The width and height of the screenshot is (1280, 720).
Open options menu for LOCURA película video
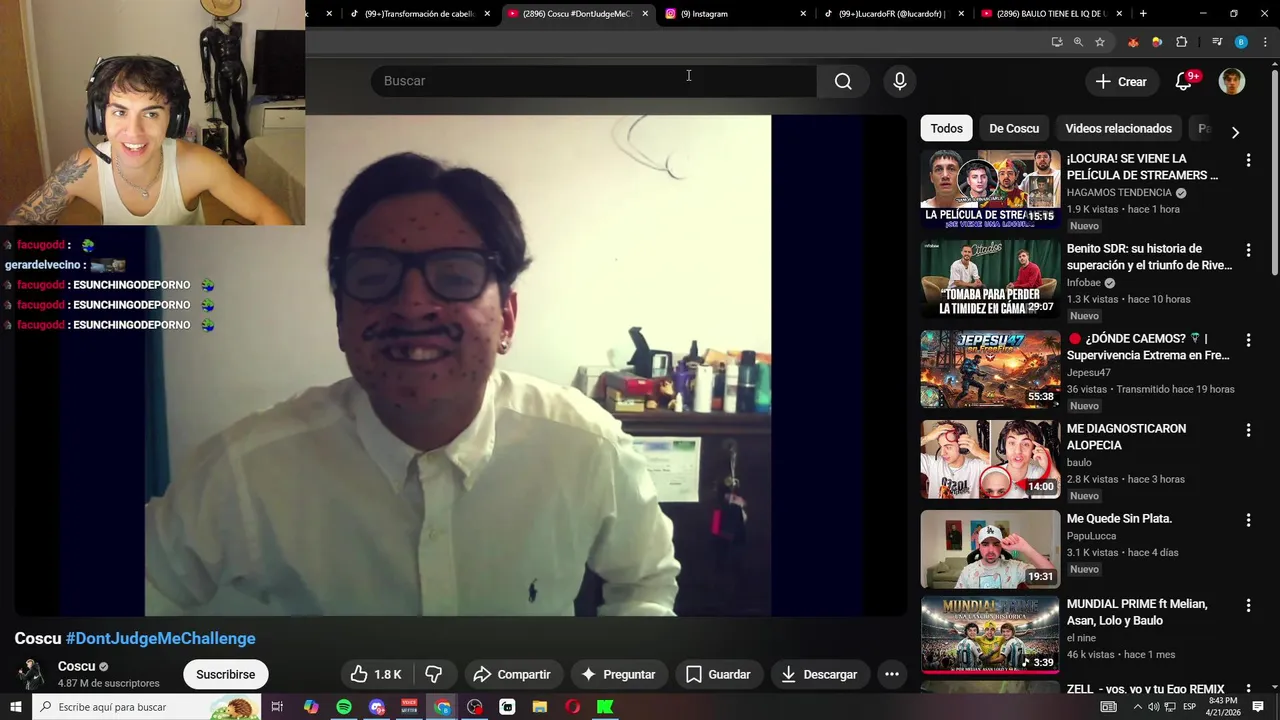point(1248,160)
